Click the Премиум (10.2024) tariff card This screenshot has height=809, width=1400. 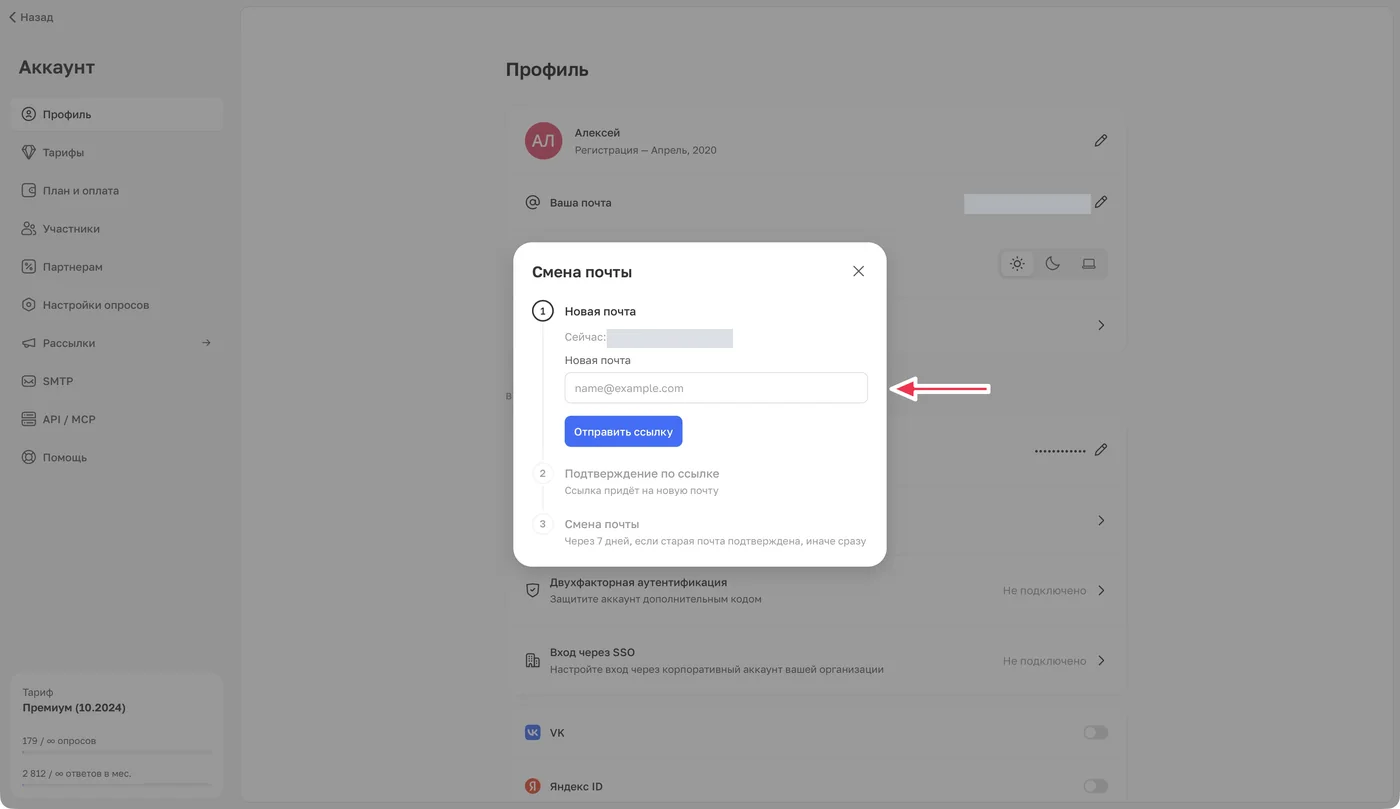click(x=117, y=736)
